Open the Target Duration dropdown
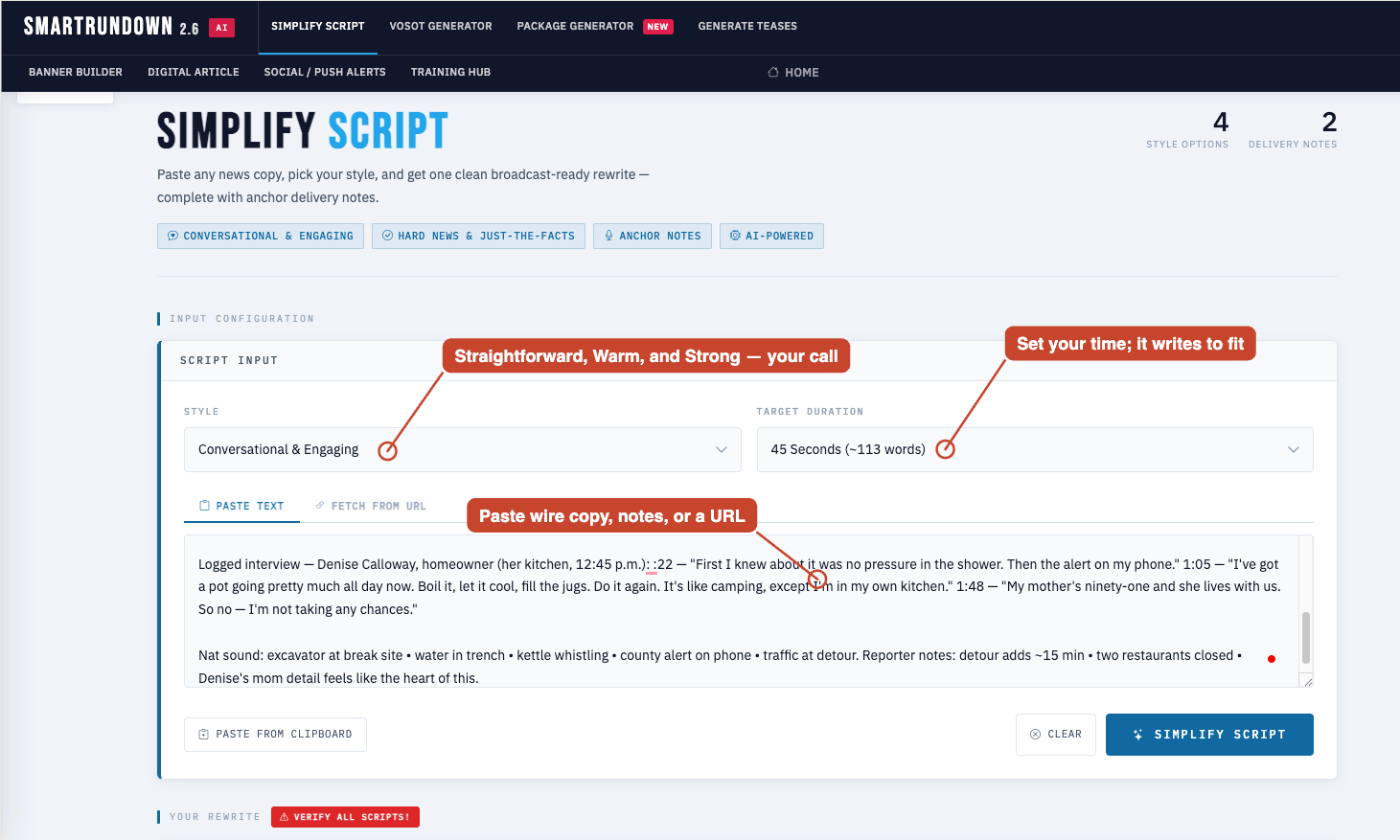The width and height of the screenshot is (1400, 840). [1035, 449]
